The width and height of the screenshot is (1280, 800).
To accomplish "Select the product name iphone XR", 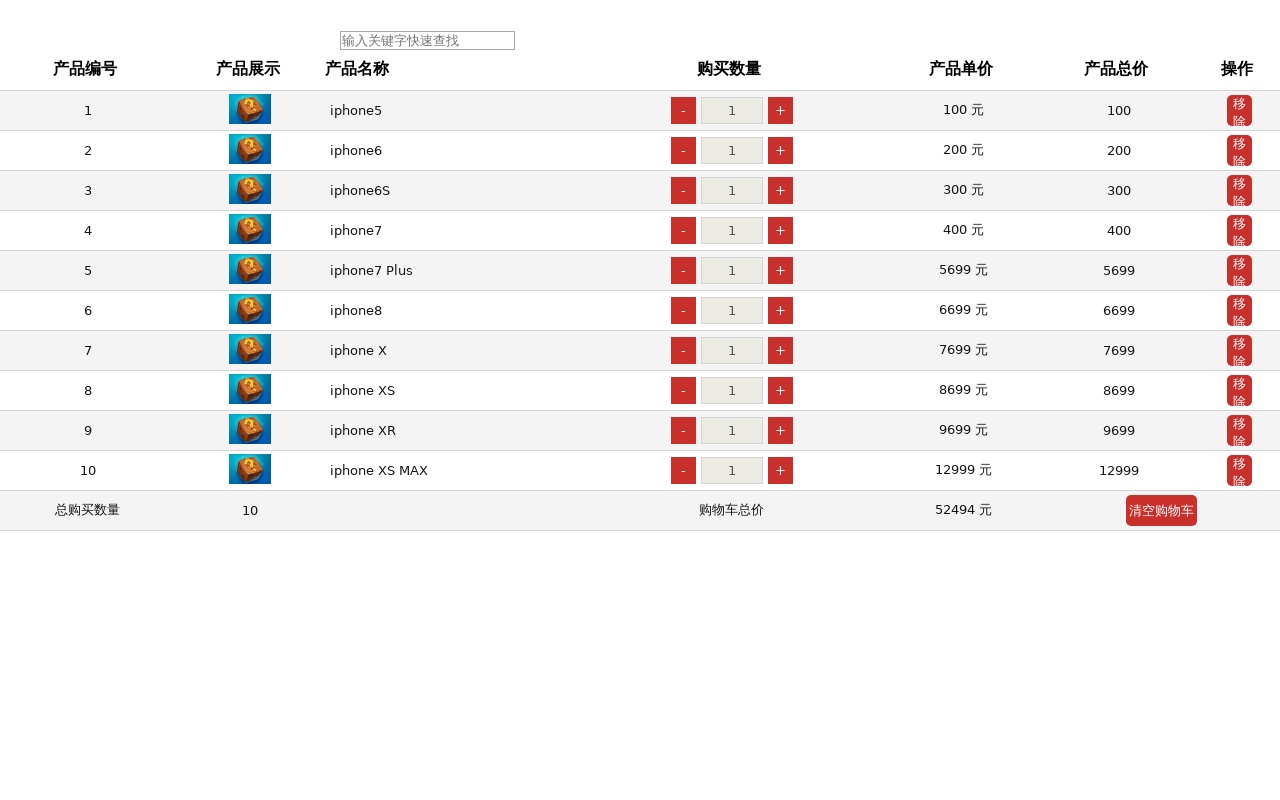I will pos(363,430).
